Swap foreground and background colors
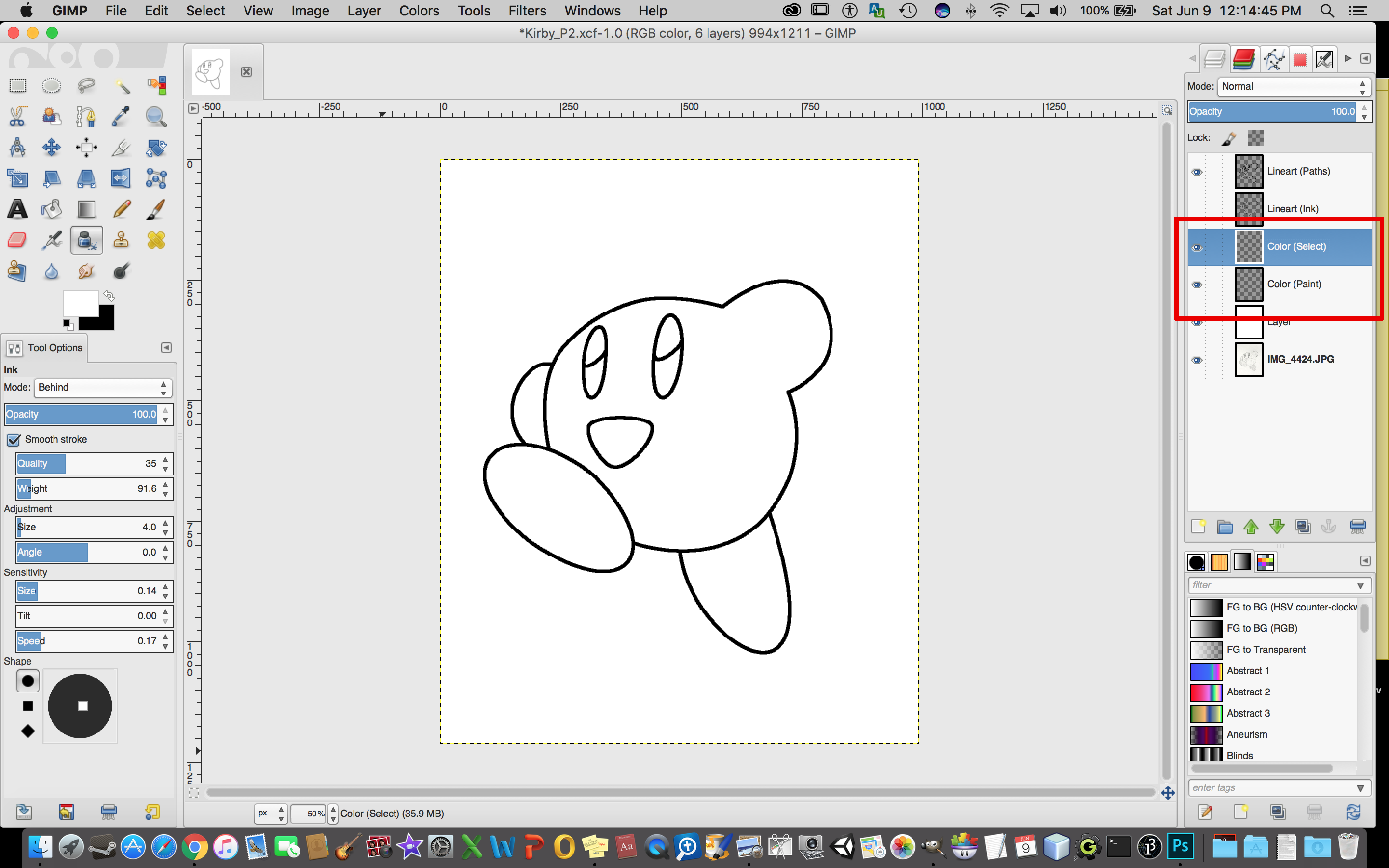 (109, 296)
